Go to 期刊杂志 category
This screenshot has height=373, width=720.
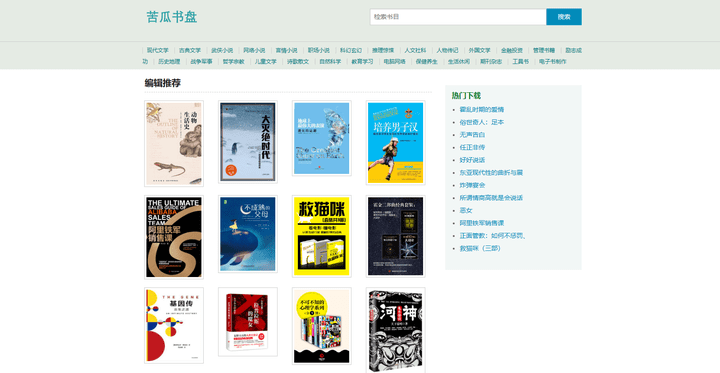(491, 62)
